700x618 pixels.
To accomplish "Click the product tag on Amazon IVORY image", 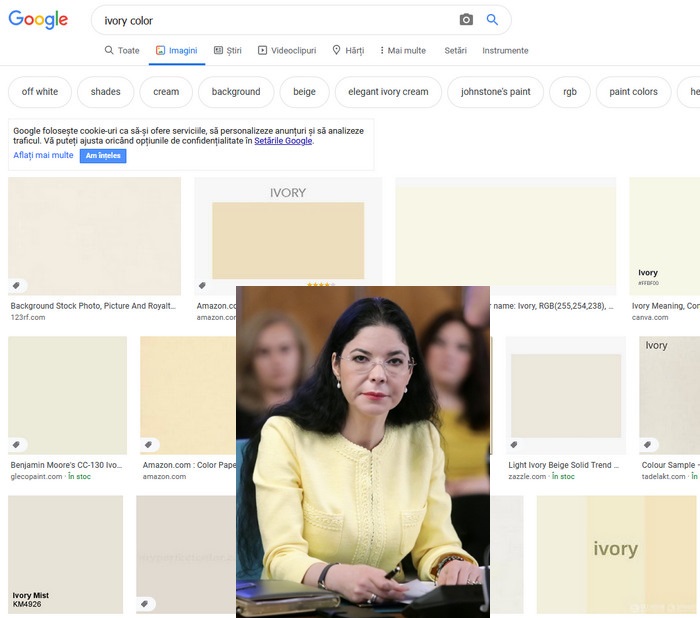I will point(202,285).
